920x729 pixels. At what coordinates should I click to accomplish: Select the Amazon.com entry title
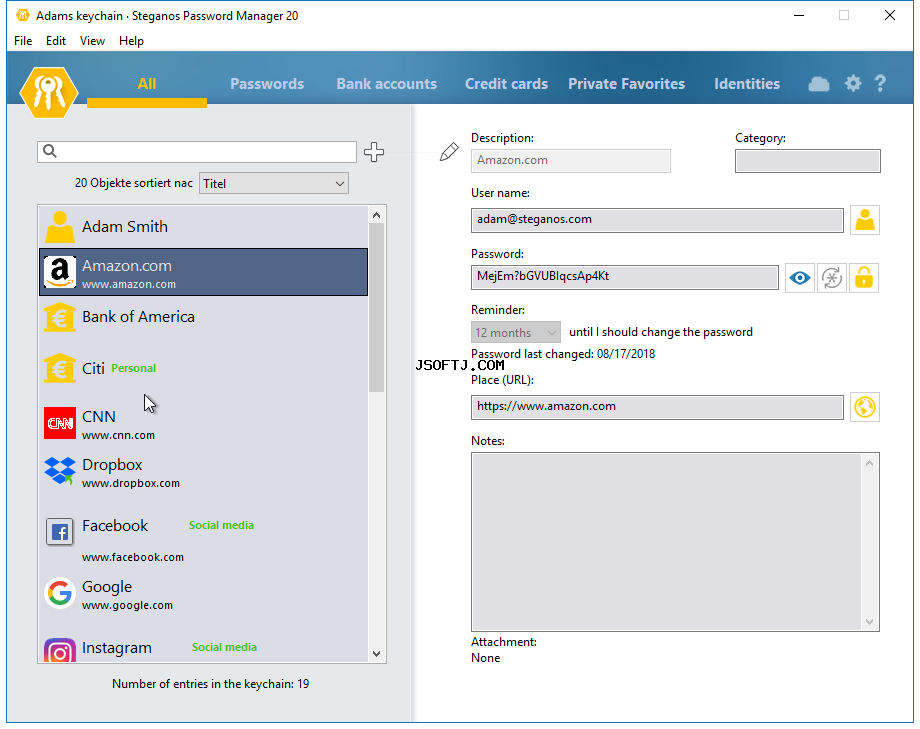[x=127, y=266]
